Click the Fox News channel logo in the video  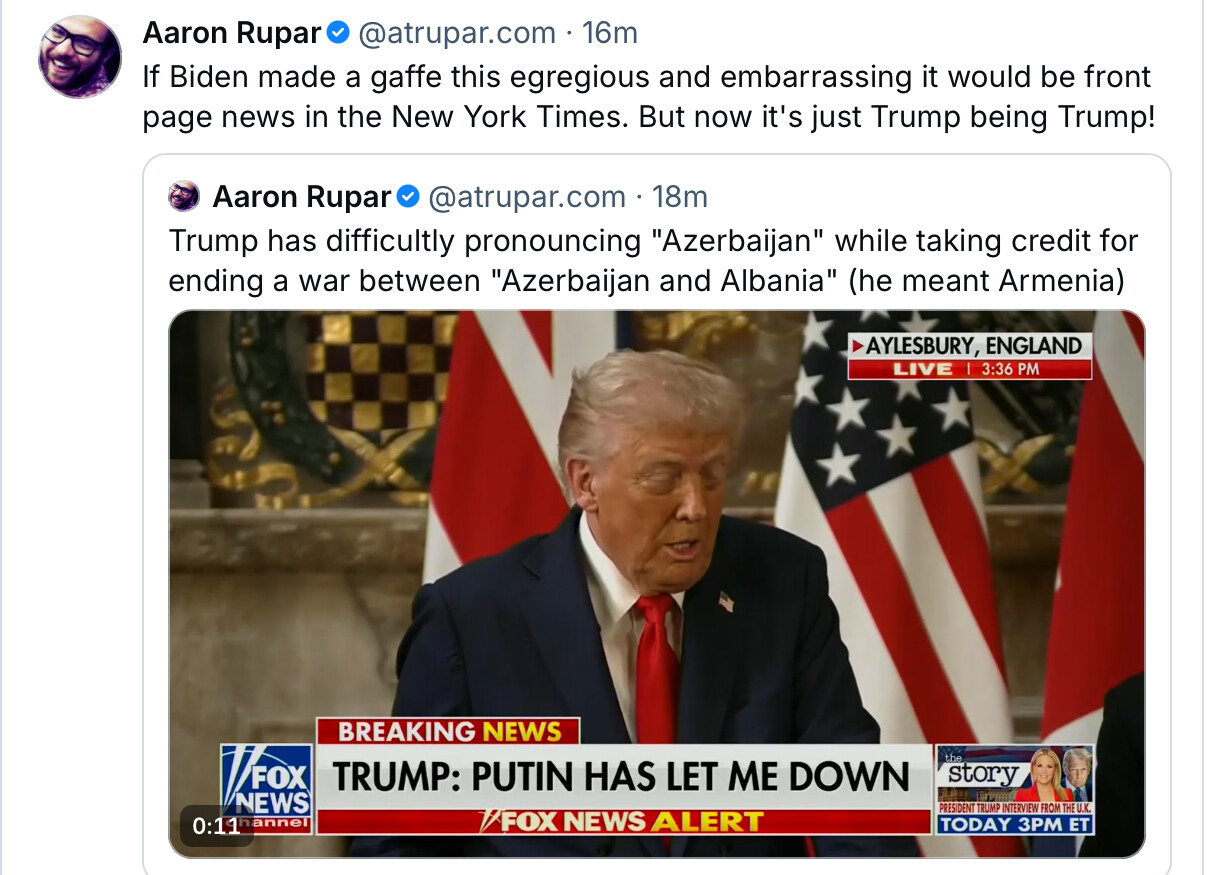click(x=266, y=789)
